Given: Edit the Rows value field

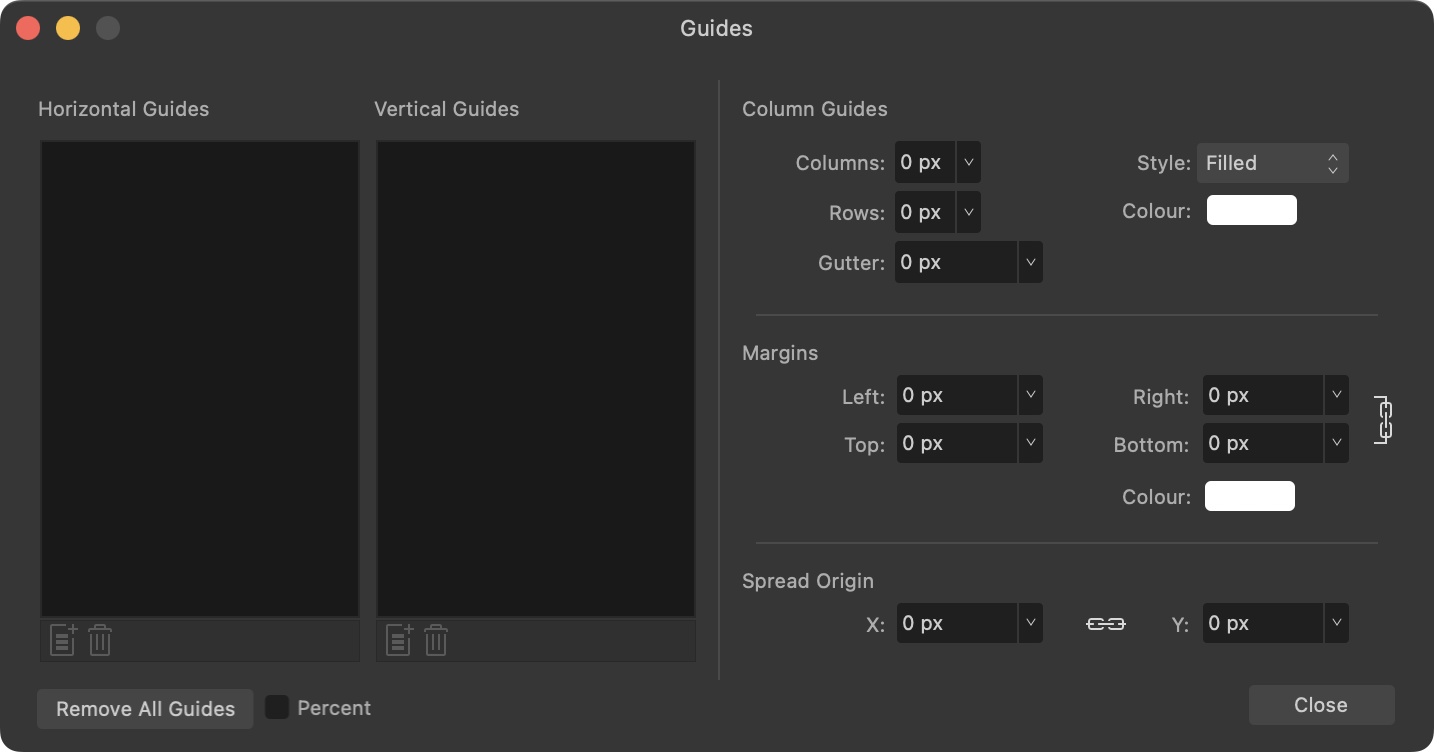Looking at the screenshot, I should coord(920,211).
